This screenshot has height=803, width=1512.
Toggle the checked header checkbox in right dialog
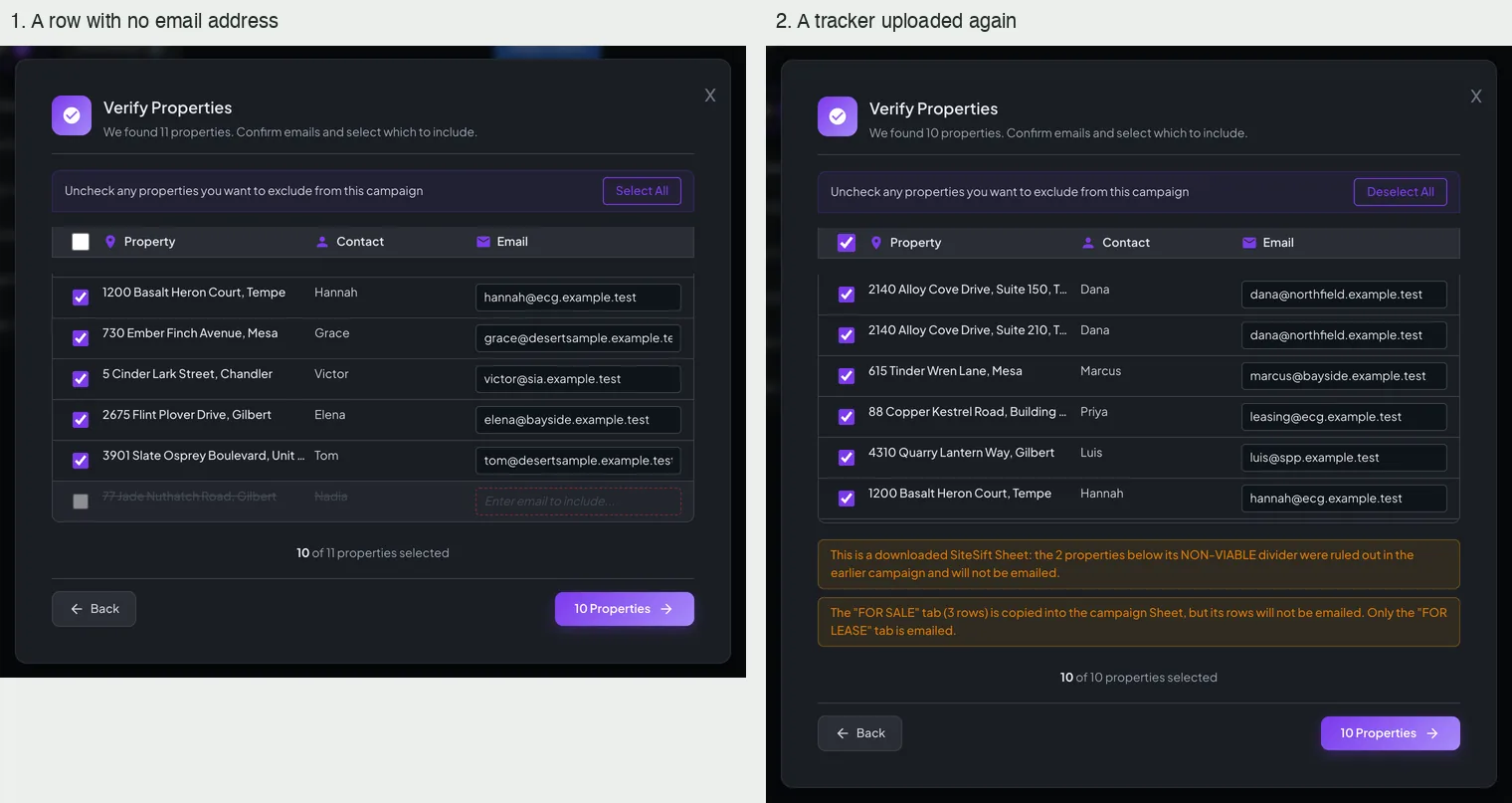pyautogui.click(x=847, y=243)
